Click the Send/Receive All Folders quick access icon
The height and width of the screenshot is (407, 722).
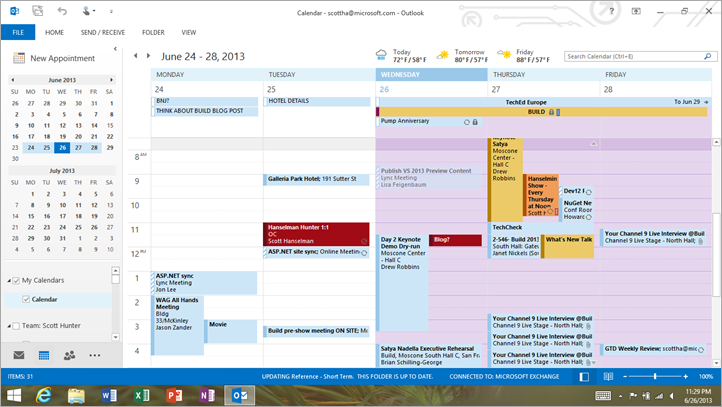tap(38, 11)
